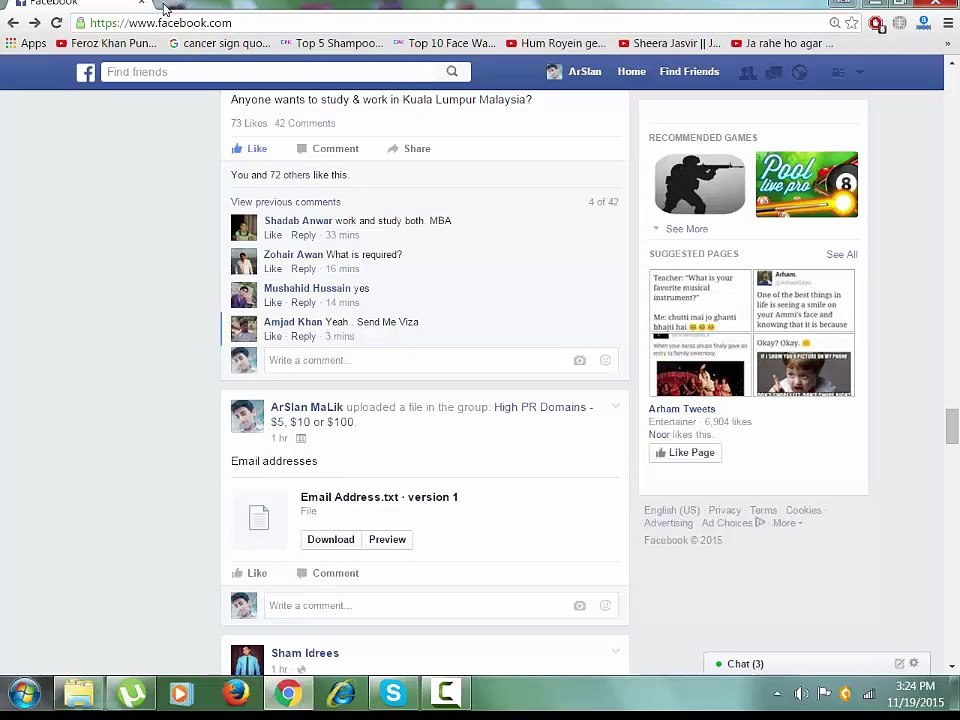
Task: Like Amjad Khan's comment
Action: click(x=273, y=336)
